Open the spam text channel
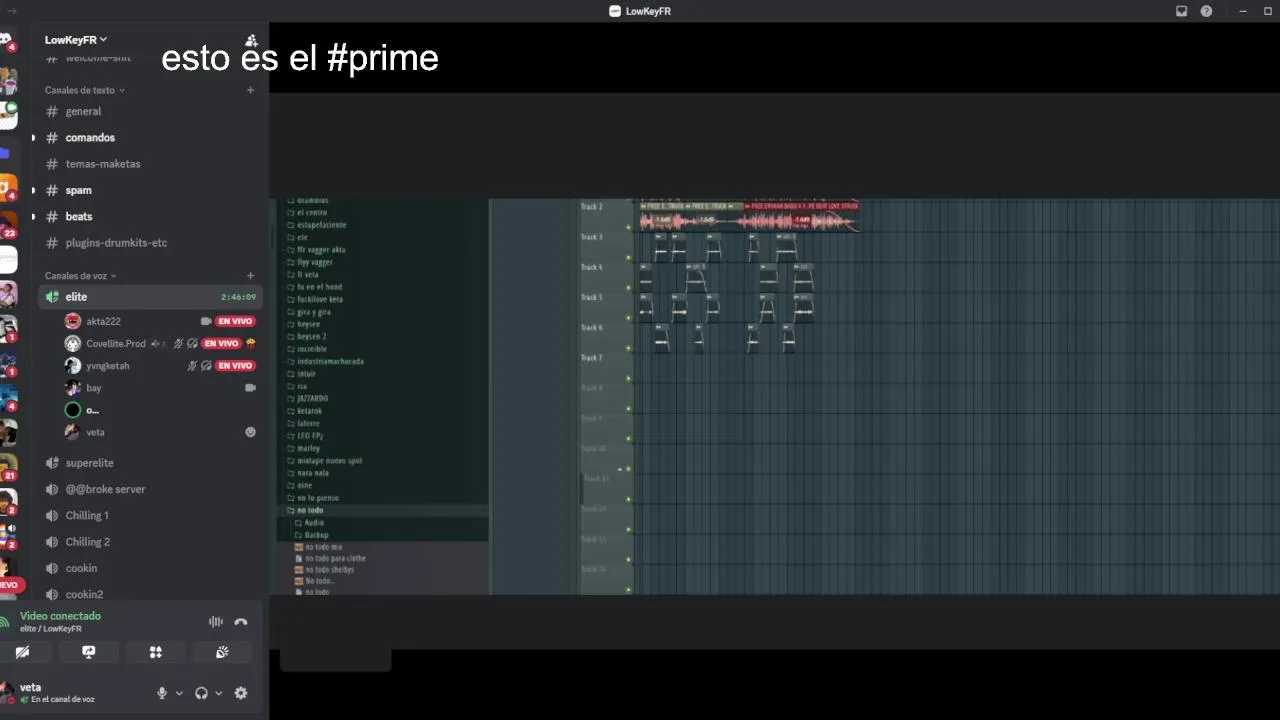The image size is (1280, 720). [x=150, y=190]
